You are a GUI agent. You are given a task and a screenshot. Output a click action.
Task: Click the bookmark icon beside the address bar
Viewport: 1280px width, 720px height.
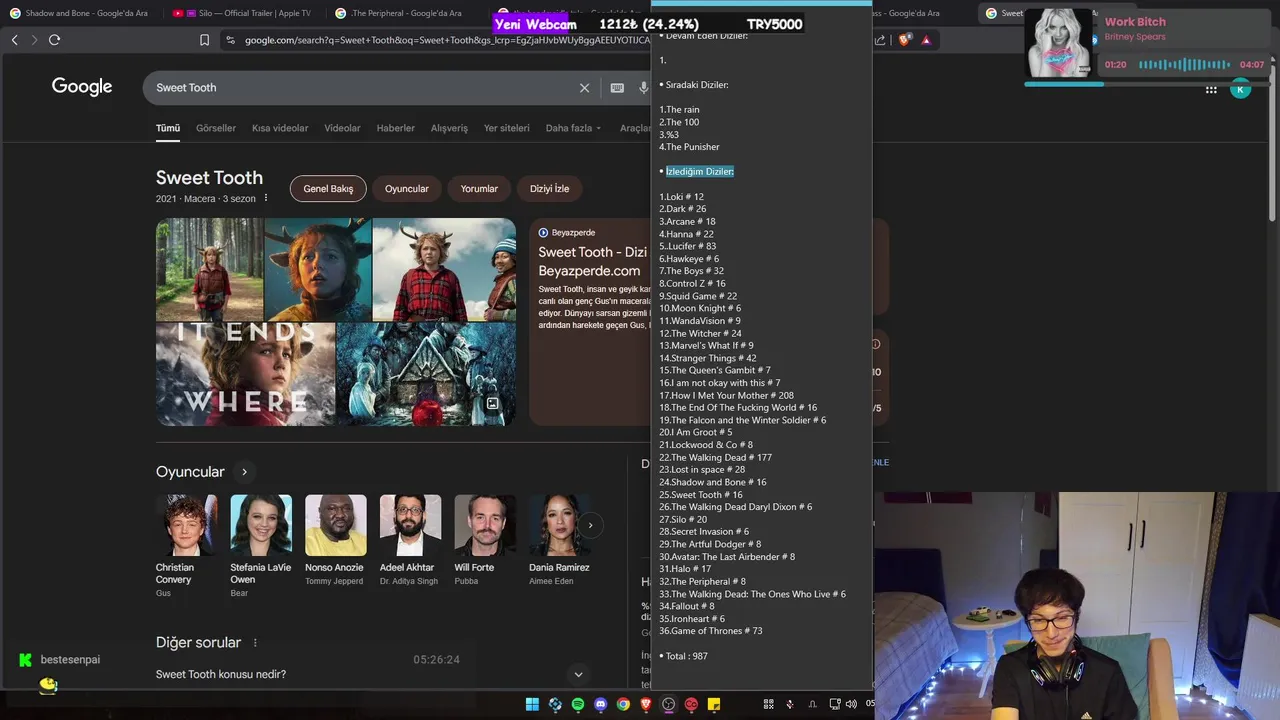click(x=204, y=40)
